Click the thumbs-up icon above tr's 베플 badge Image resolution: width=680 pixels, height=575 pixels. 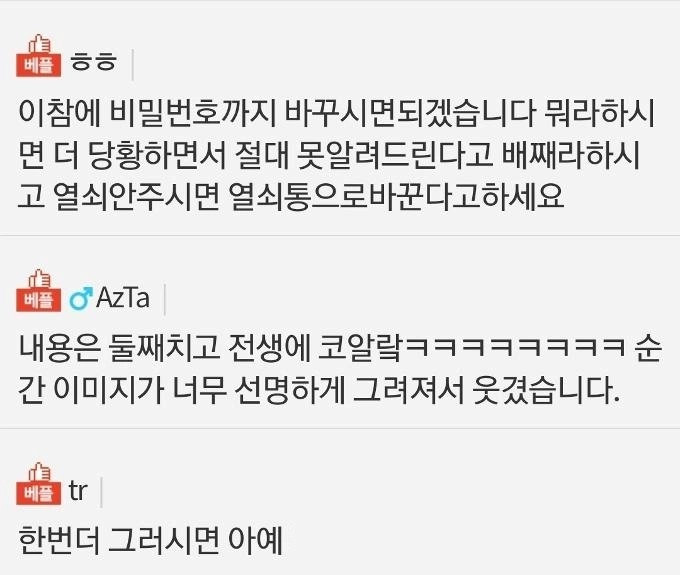39,471
